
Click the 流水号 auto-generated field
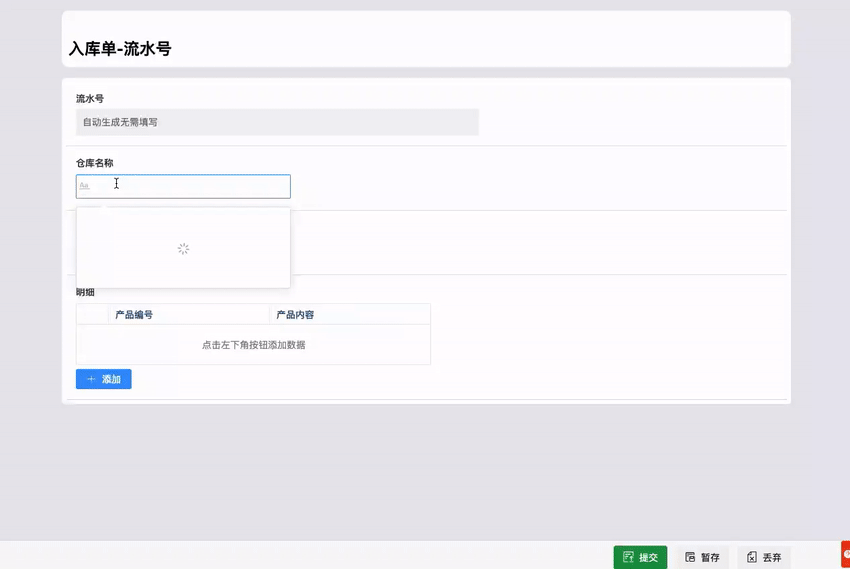(277, 122)
